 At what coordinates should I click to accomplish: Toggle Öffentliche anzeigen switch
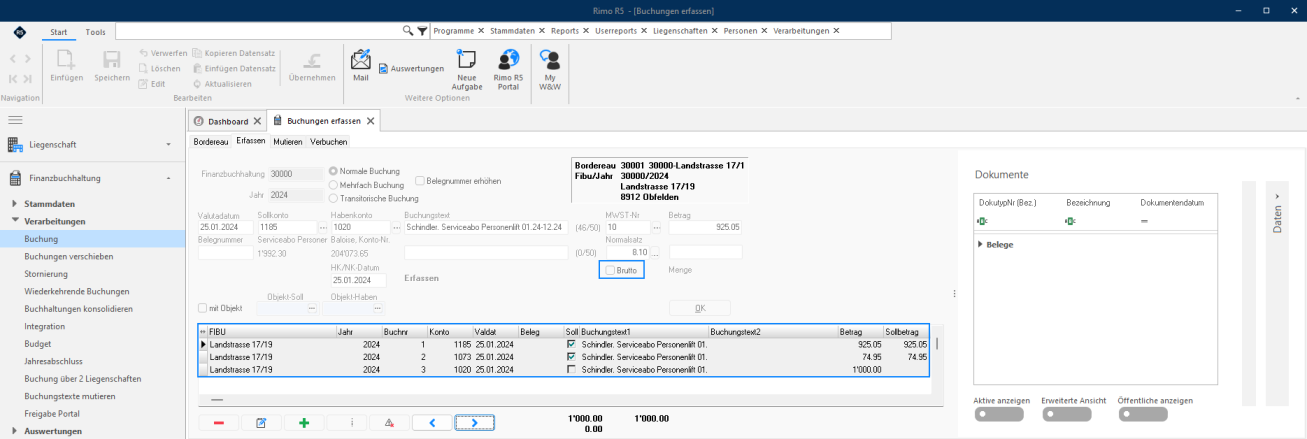click(x=1144, y=413)
